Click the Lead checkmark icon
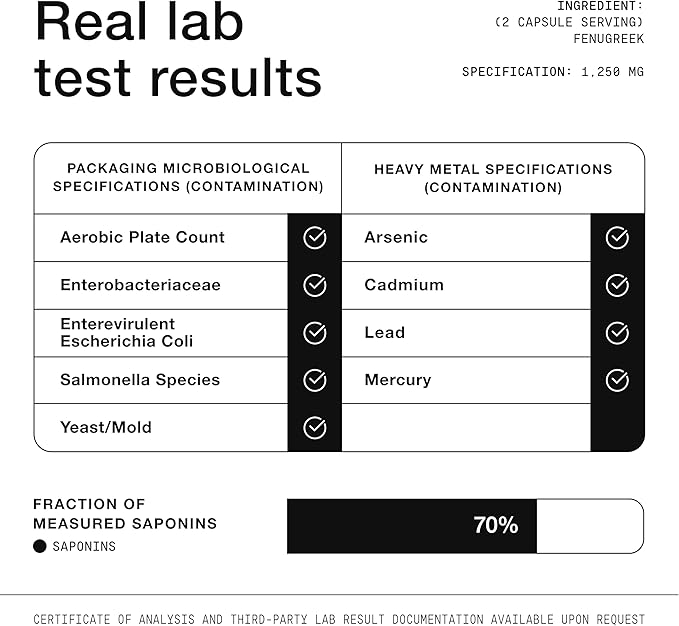 point(618,333)
